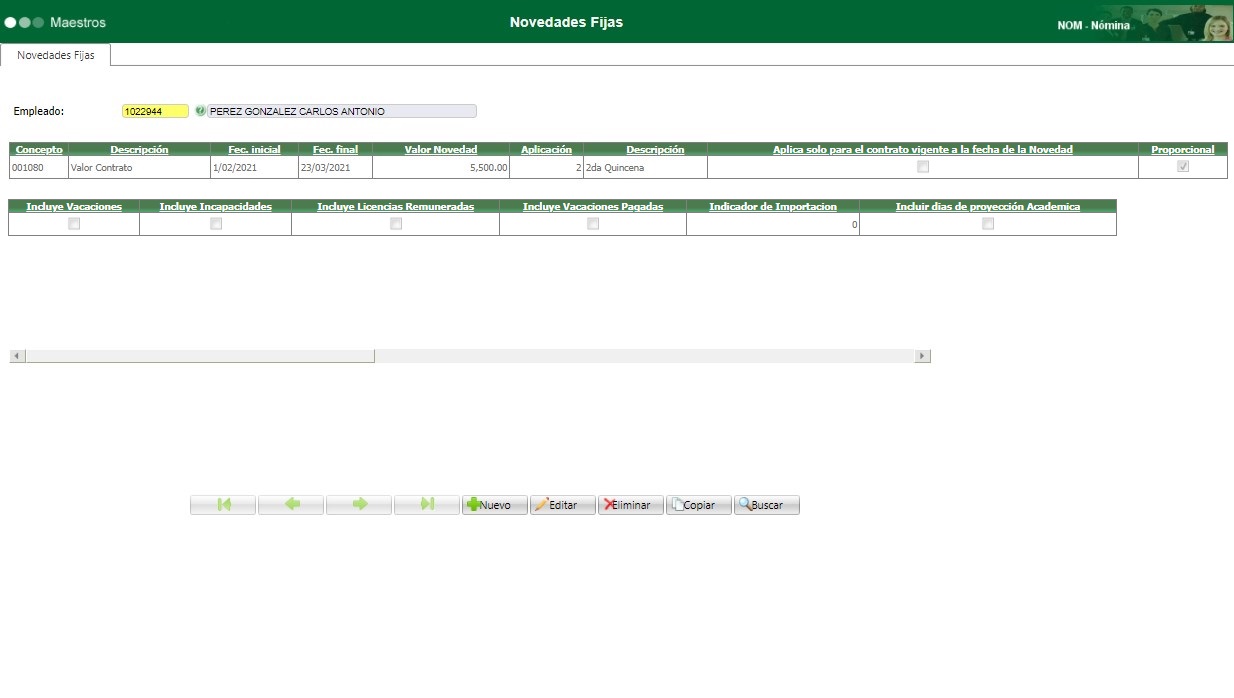This screenshot has height=698, width=1234.
Task: Click the Maestros menu dots icon
Action: (24, 22)
